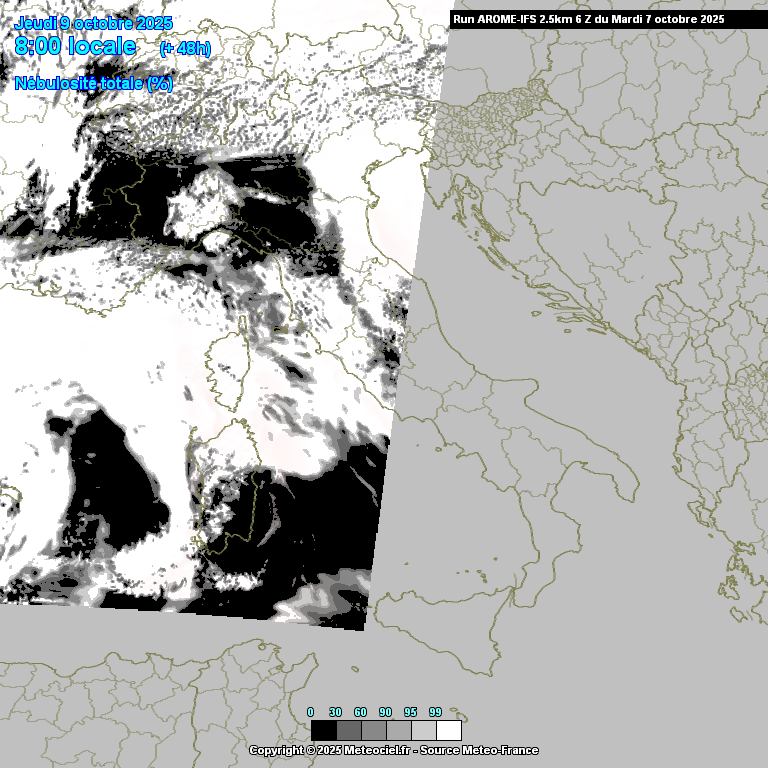The image size is (768, 768).
Task: Click the dark gray 30% legend swatch
Action: (x=348, y=730)
